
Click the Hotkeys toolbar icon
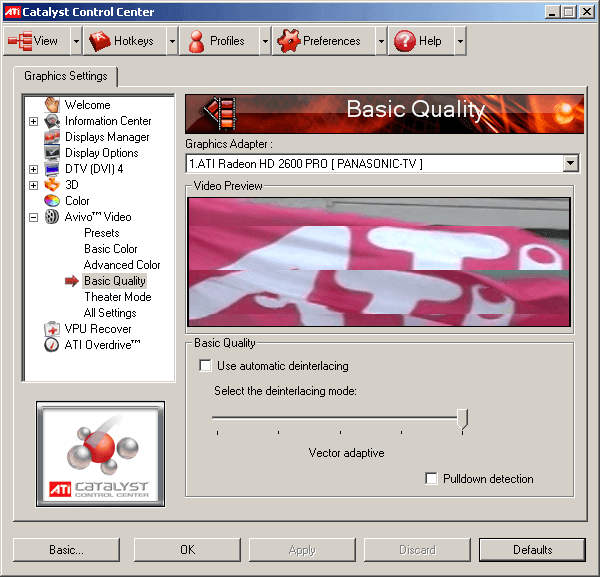click(x=99, y=41)
